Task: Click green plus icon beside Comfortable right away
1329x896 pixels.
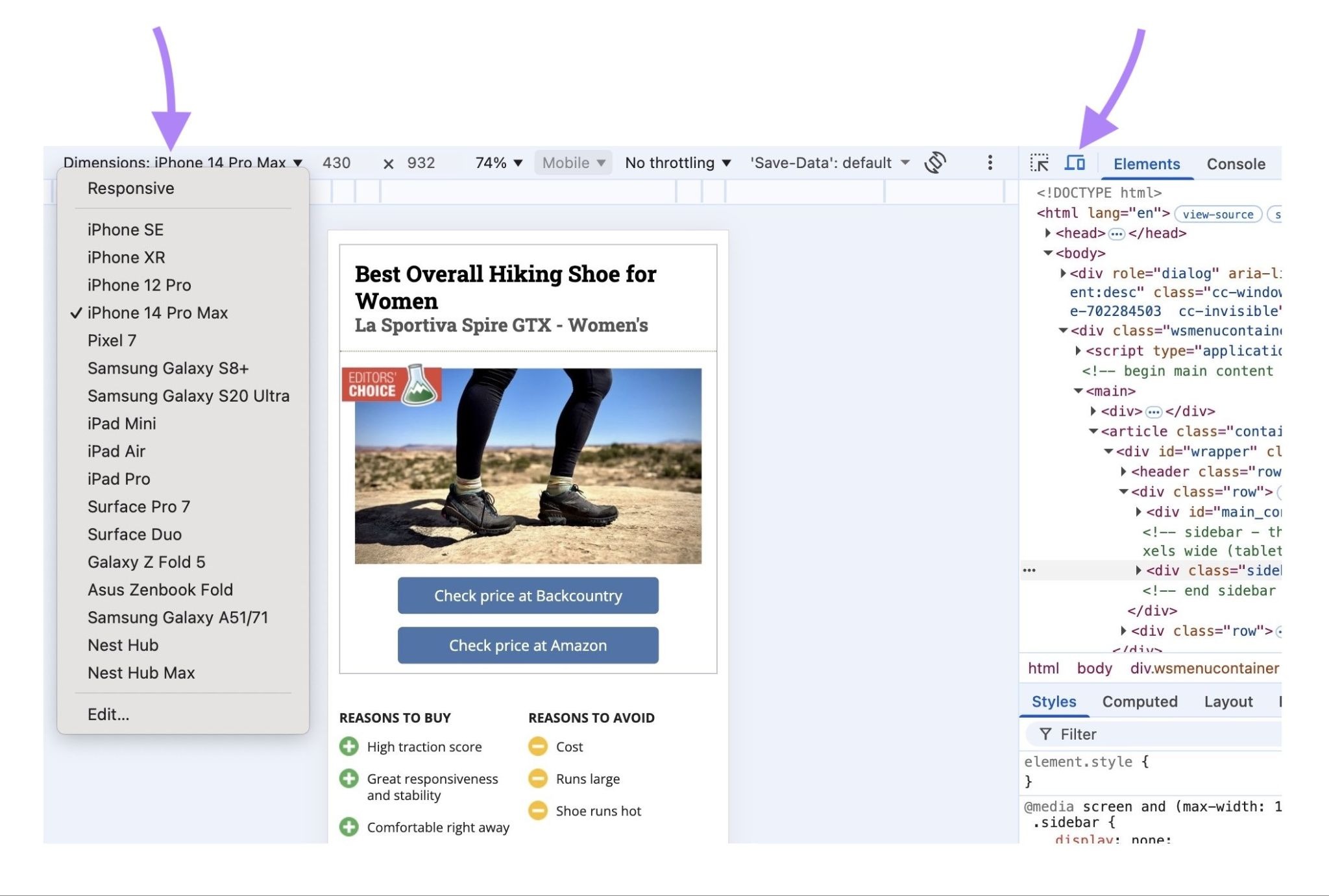Action: [x=349, y=827]
